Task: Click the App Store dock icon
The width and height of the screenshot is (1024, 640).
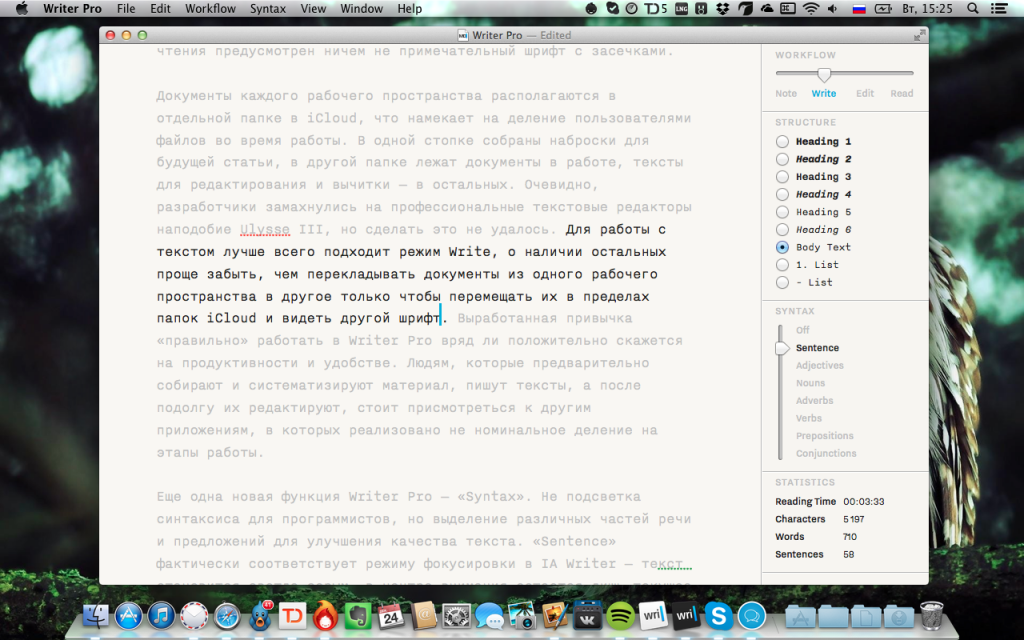Action: pos(129,615)
